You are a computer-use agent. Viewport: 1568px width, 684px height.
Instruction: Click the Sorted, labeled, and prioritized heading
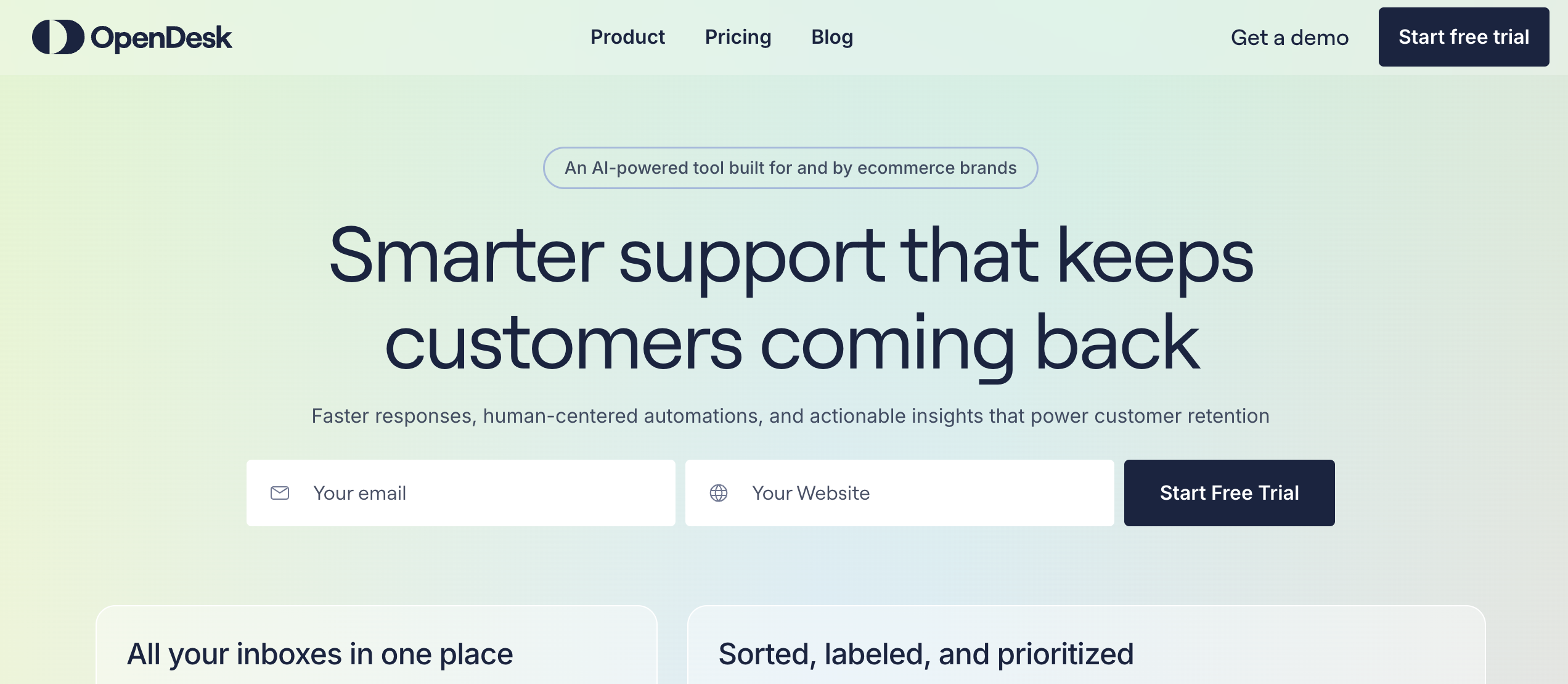(926, 654)
